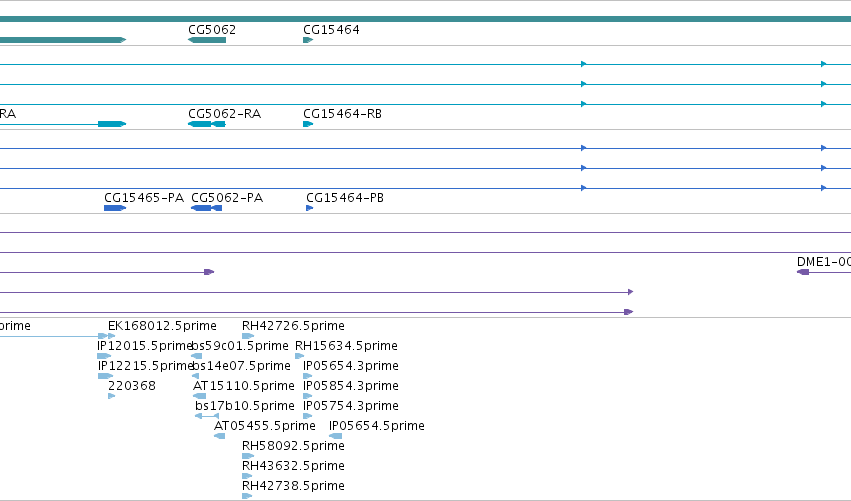This screenshot has width=851, height=501.
Task: Select the CG15465-PA protein label
Action: (x=144, y=198)
